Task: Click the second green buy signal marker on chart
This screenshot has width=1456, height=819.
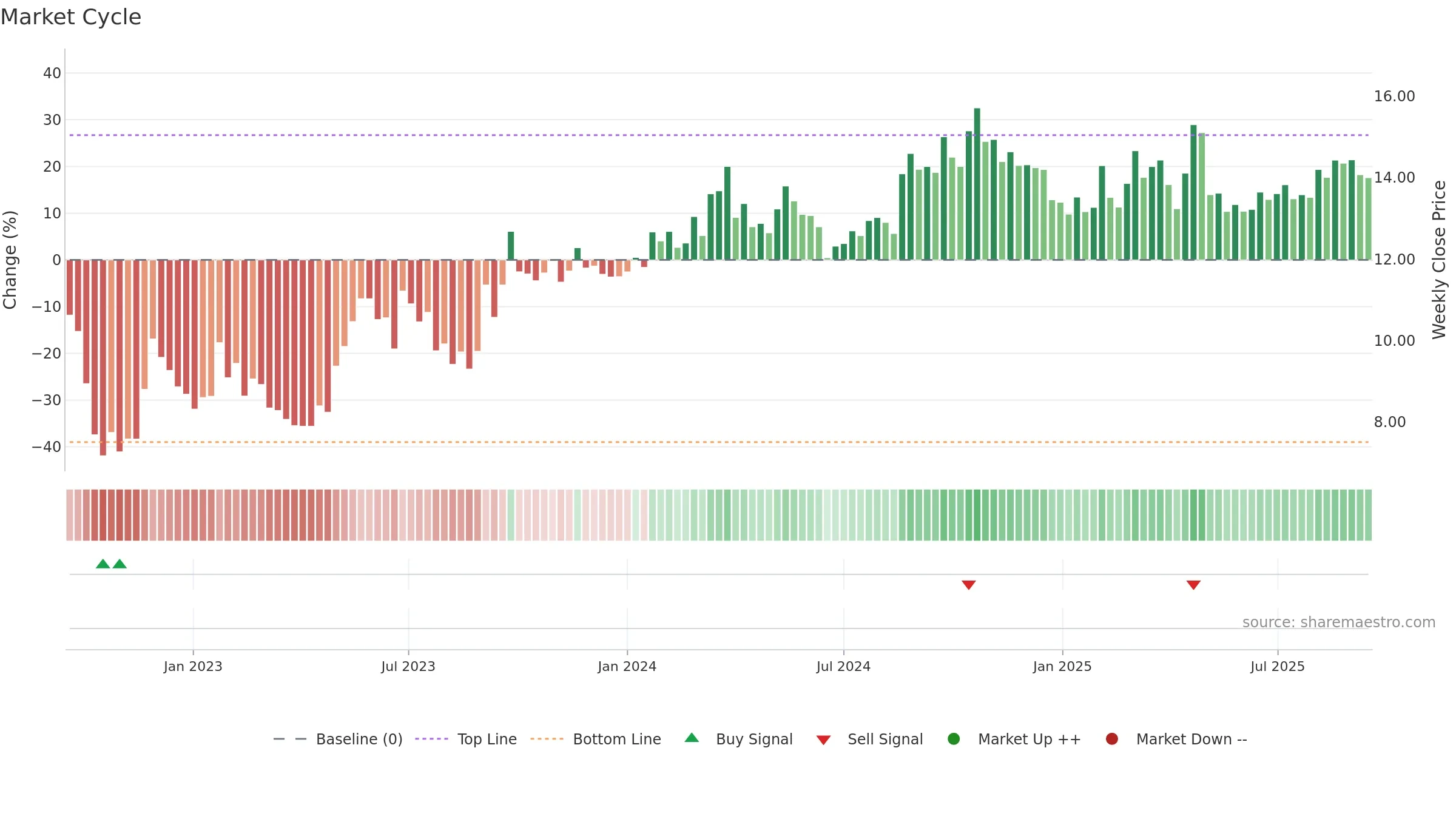Action: pos(120,564)
